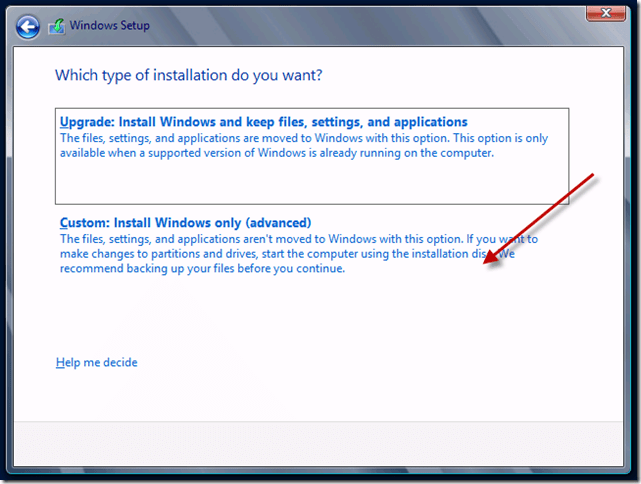This screenshot has width=641, height=484.
Task: Choose Custom: Install Windows only (advanced)
Action: (185, 222)
